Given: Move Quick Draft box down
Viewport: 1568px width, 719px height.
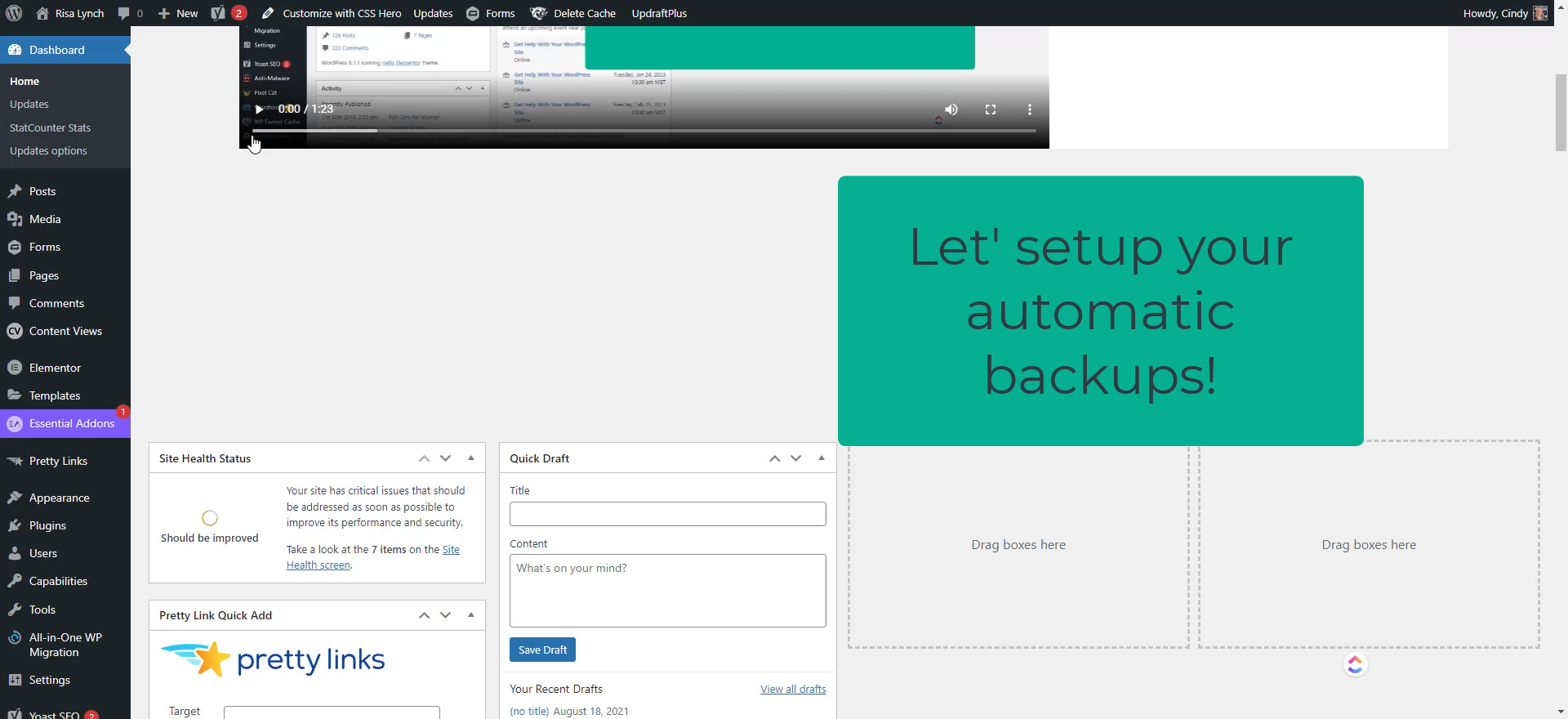Looking at the screenshot, I should tap(795, 458).
